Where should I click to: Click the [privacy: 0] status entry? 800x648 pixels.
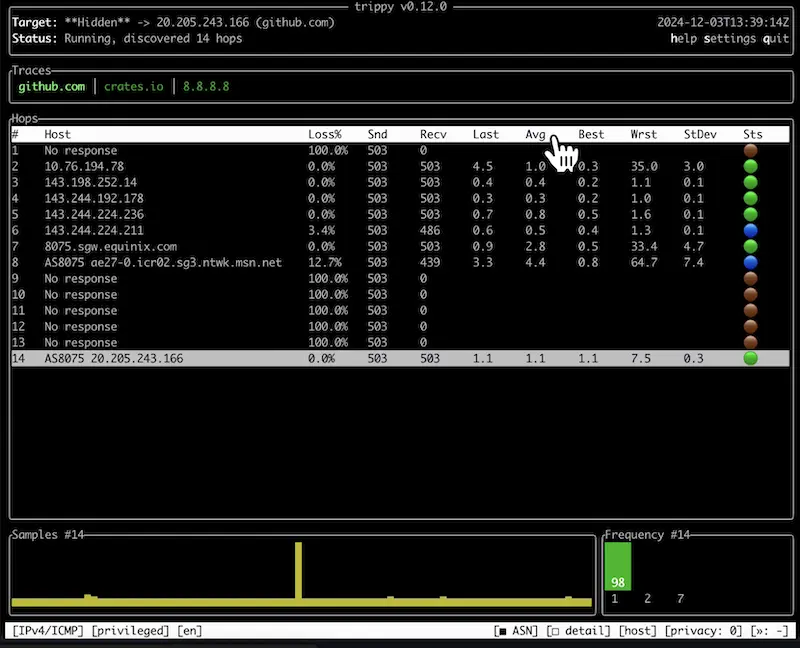point(704,631)
